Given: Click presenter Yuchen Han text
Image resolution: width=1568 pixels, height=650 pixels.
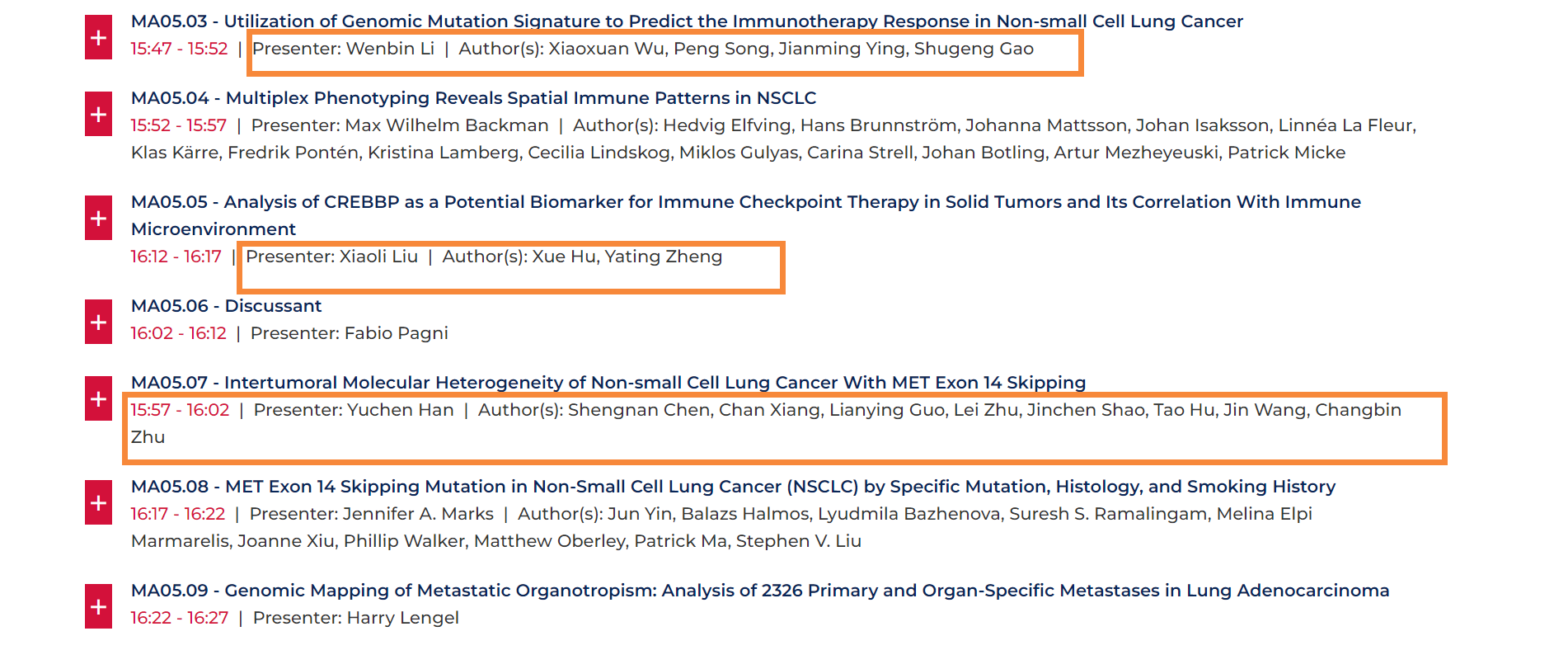Looking at the screenshot, I should tap(354, 410).
